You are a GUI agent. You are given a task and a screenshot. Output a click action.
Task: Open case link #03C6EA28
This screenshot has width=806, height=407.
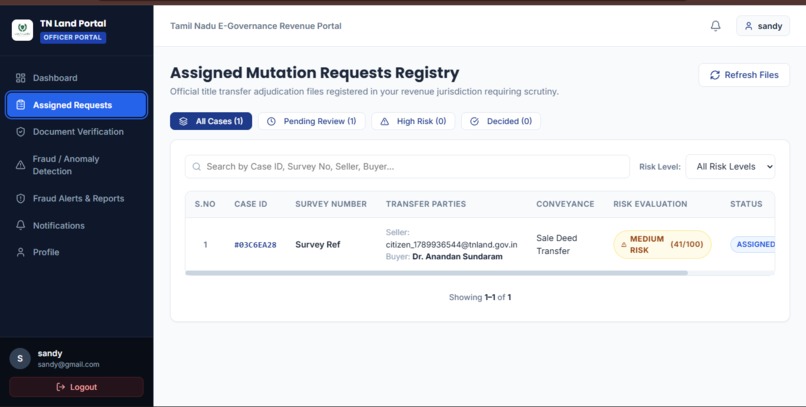point(255,245)
